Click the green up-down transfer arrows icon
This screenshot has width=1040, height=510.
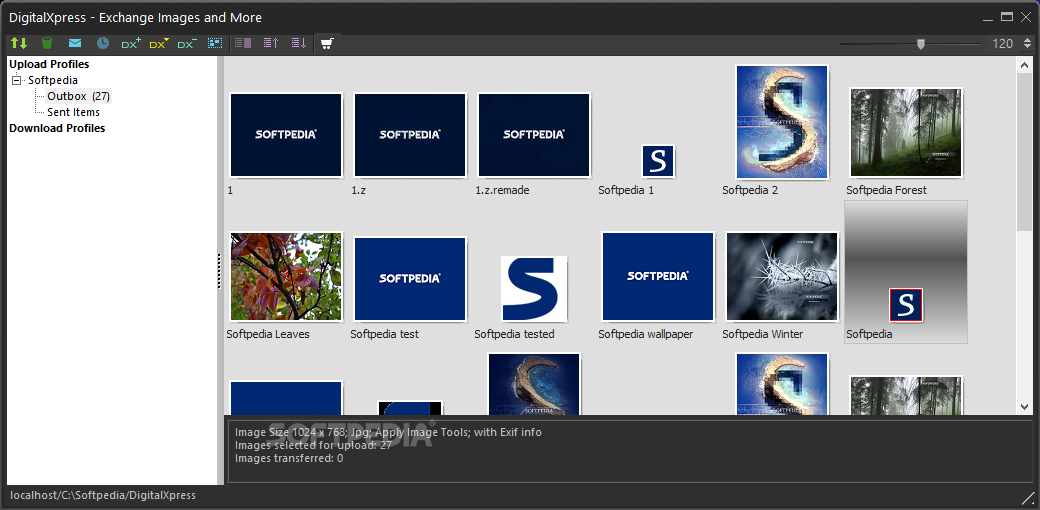tap(19, 44)
